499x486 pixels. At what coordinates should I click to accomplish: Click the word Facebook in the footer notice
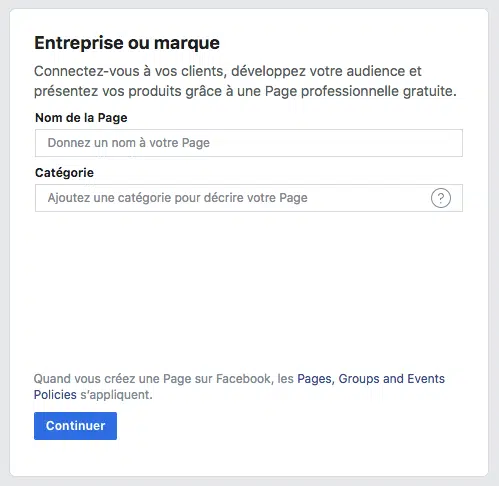tap(245, 379)
